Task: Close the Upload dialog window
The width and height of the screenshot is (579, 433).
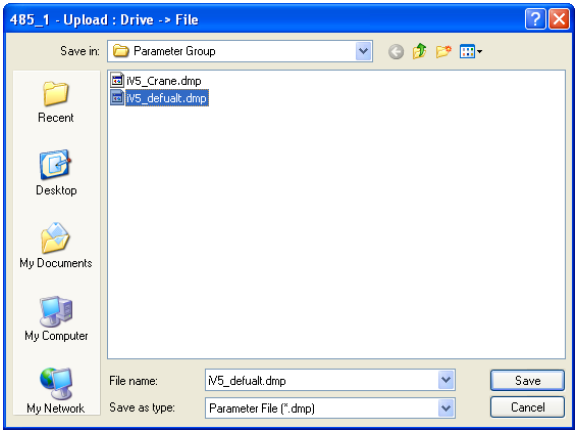Action: click(x=559, y=19)
